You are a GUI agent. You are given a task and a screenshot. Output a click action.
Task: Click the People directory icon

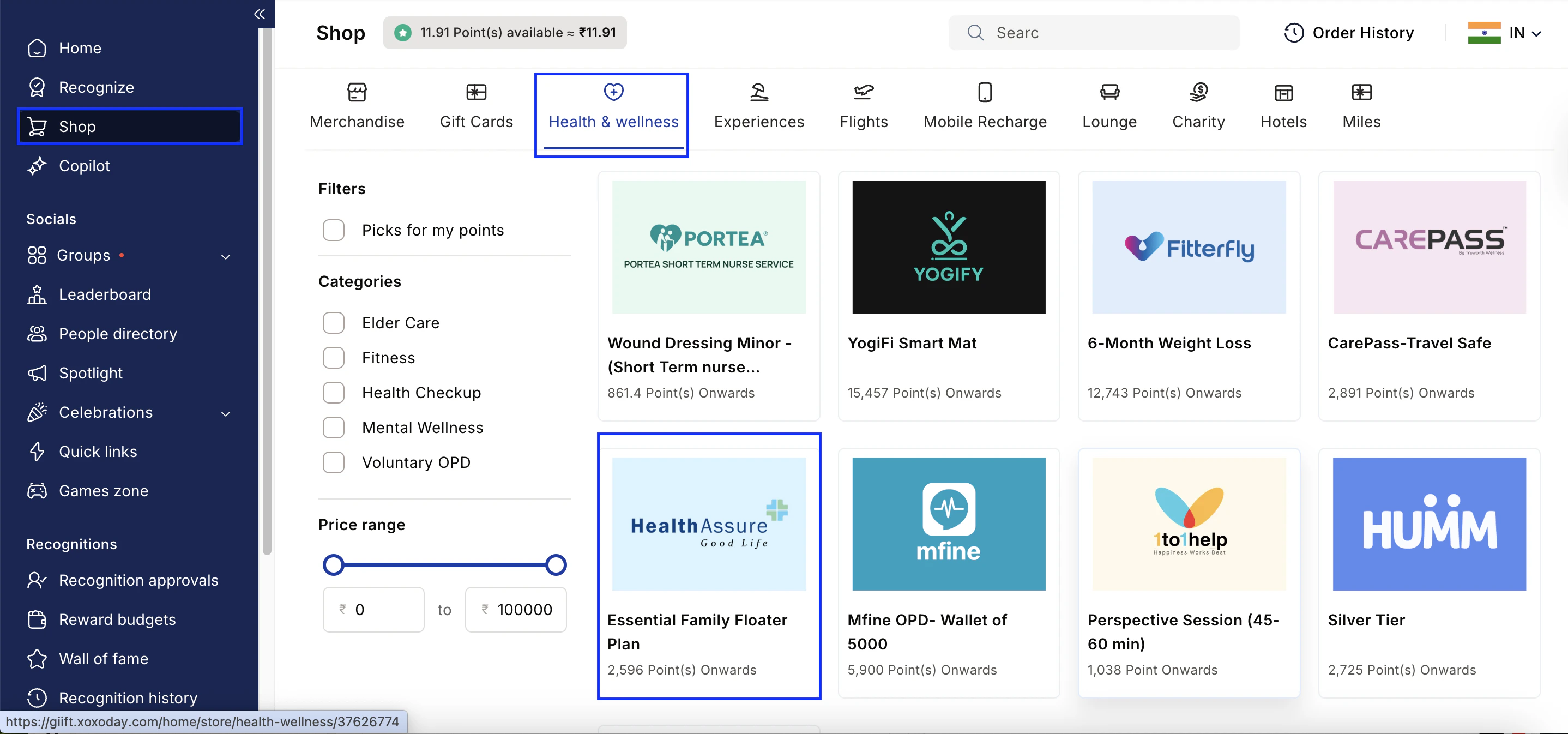click(37, 334)
